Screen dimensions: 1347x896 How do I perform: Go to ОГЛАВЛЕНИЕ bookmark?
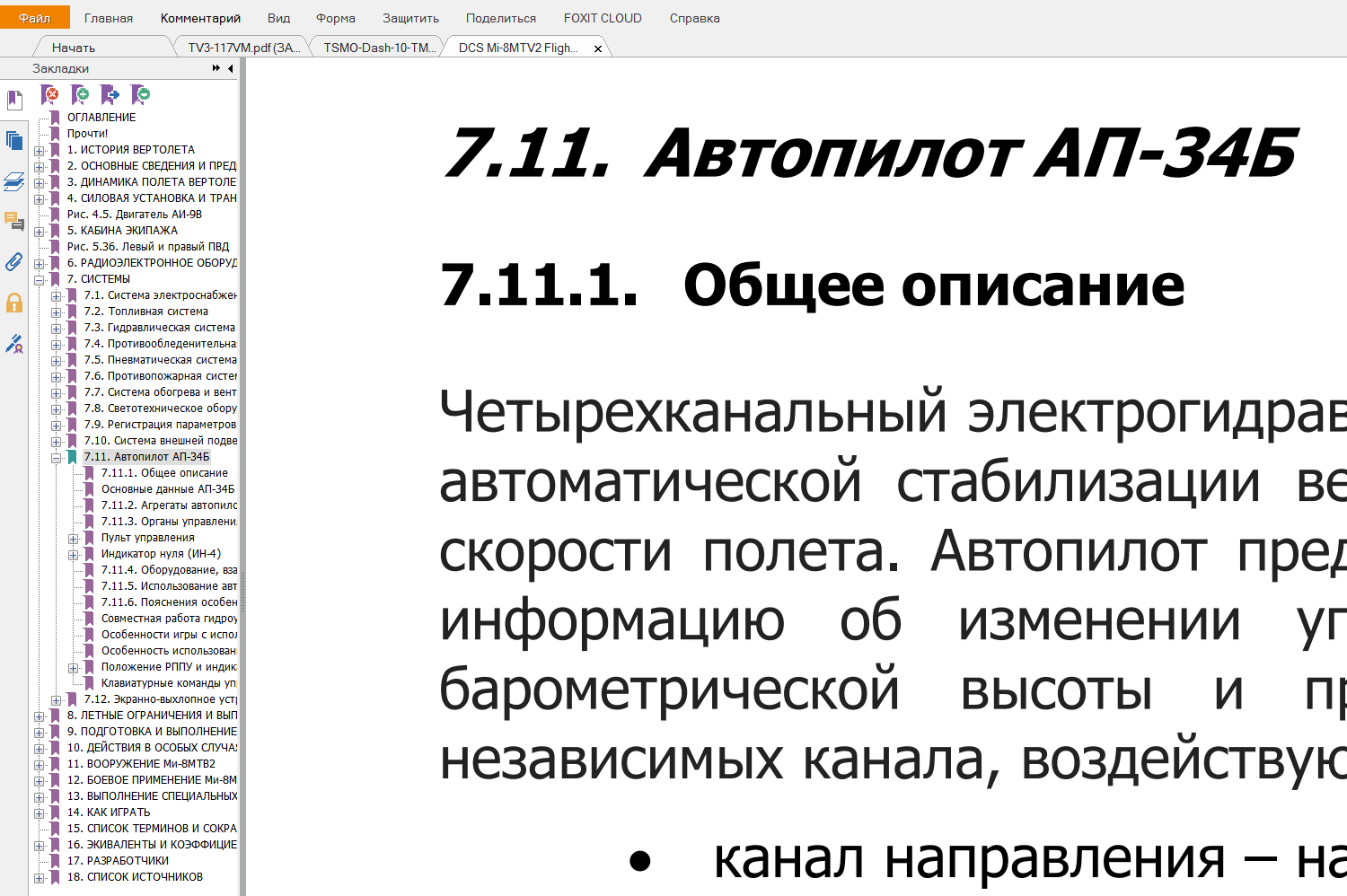tap(101, 118)
